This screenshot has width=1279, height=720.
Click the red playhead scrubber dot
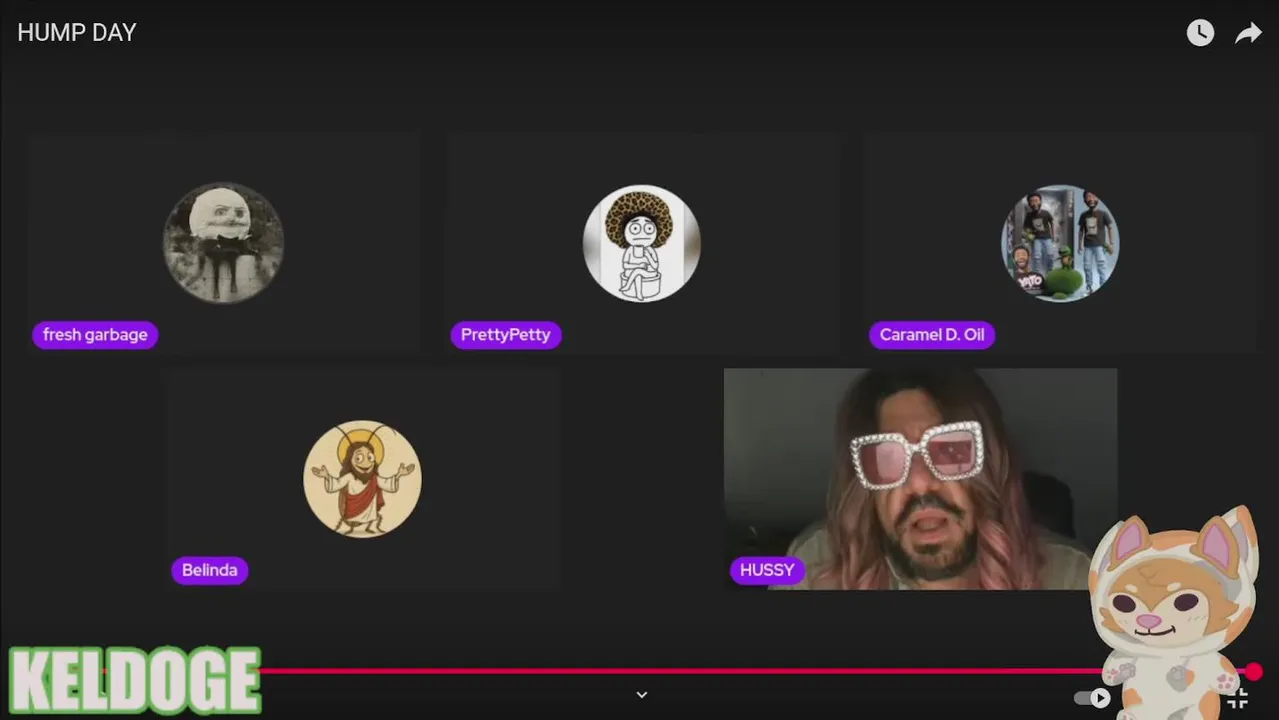[1254, 672]
